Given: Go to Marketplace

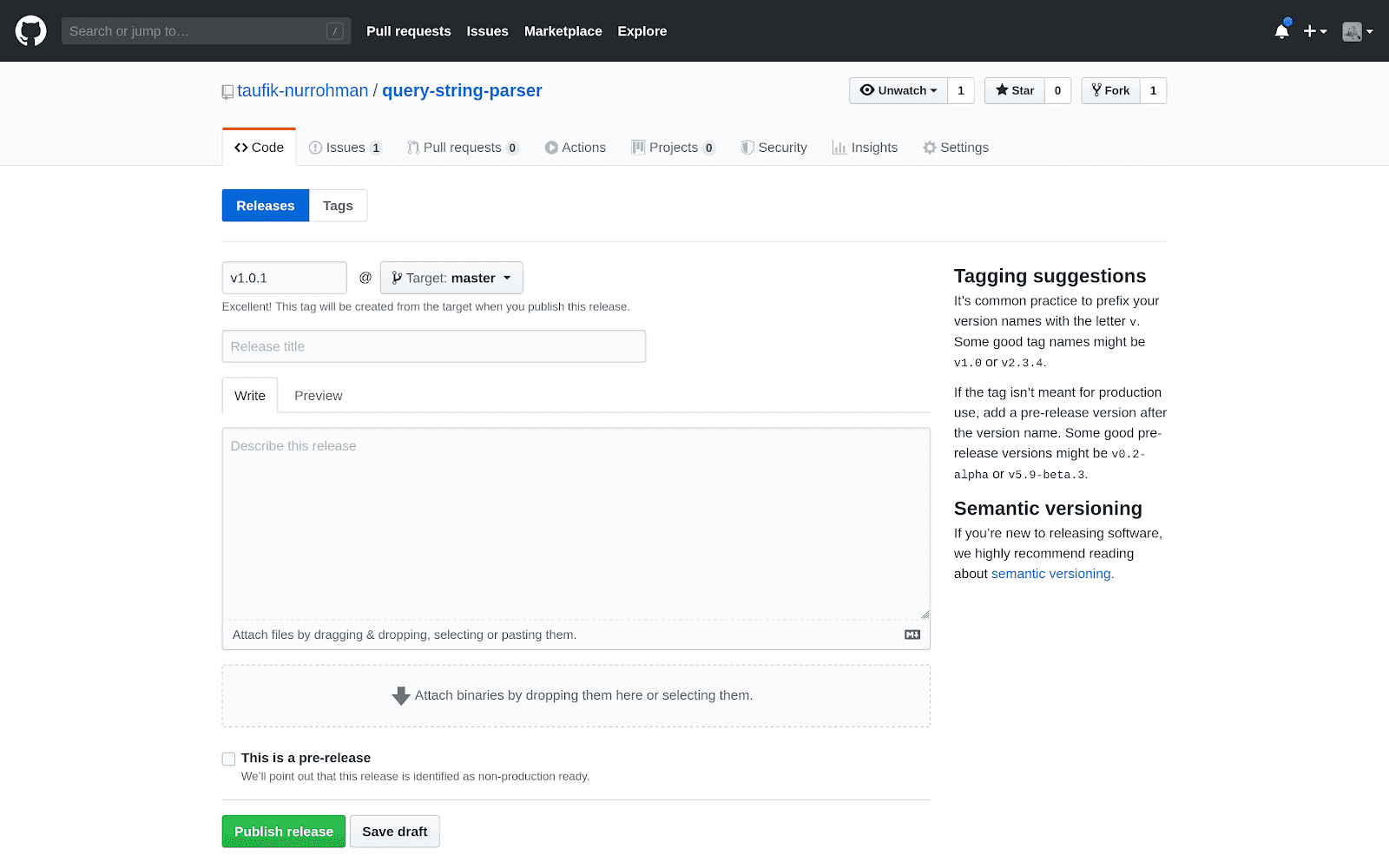Looking at the screenshot, I should tap(563, 31).
